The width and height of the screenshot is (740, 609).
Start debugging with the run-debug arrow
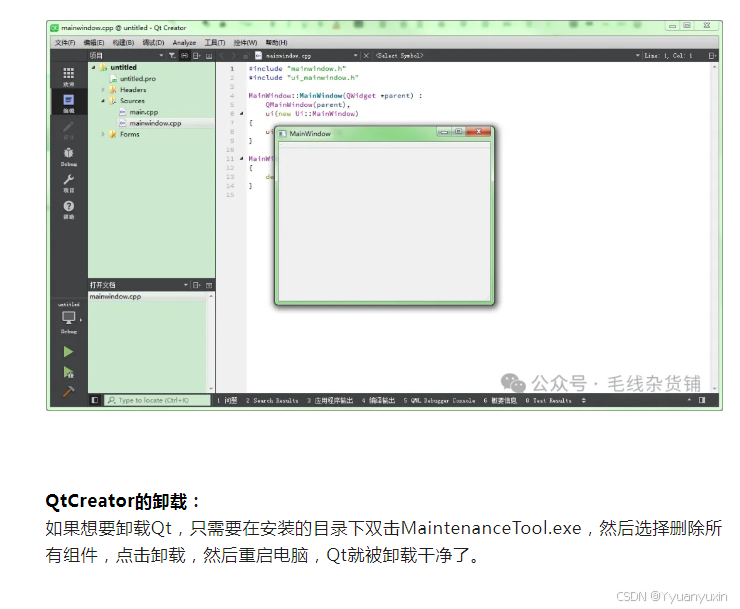tap(68, 372)
